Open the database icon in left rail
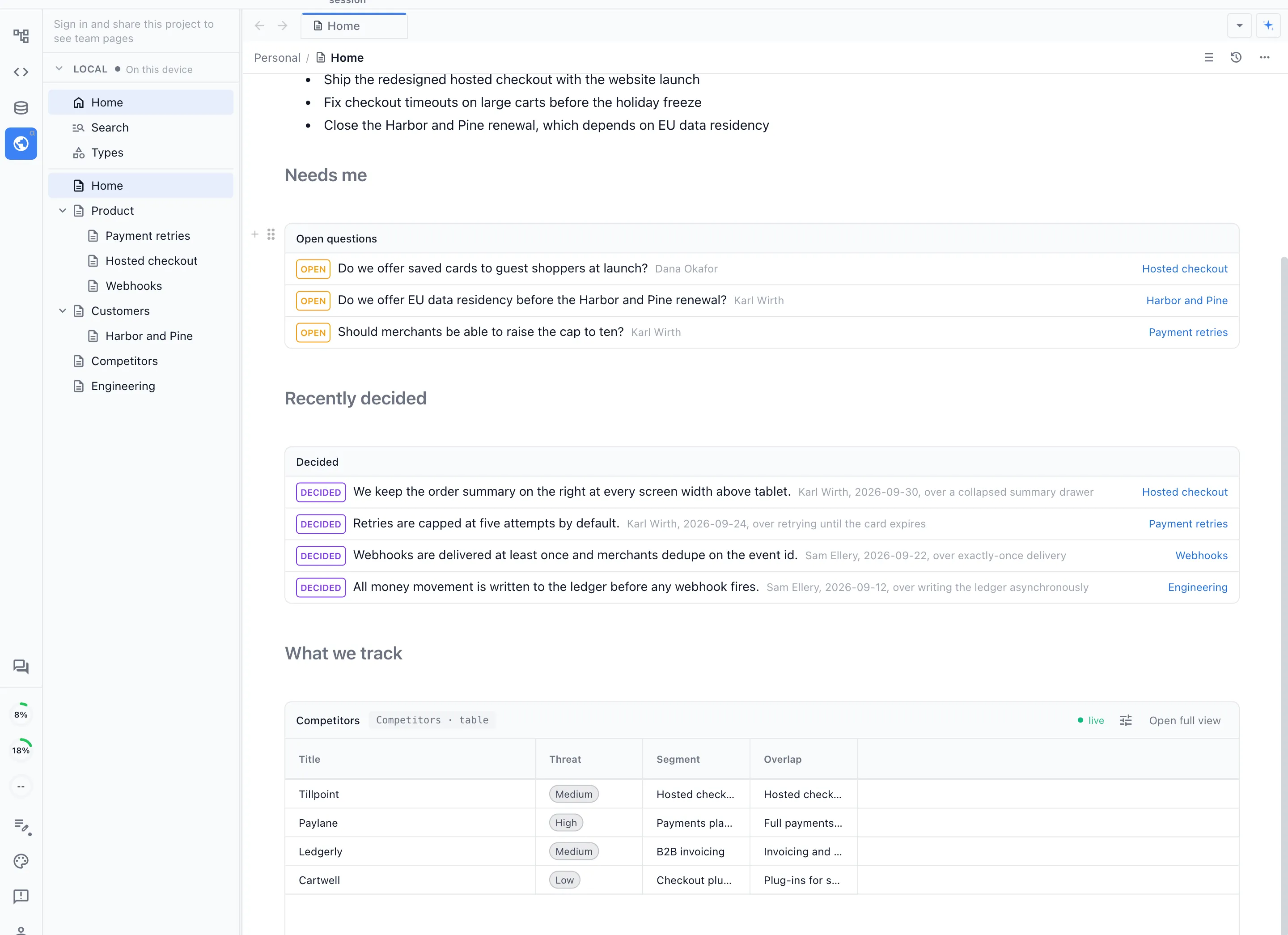This screenshot has width=1288, height=935. coord(21,108)
